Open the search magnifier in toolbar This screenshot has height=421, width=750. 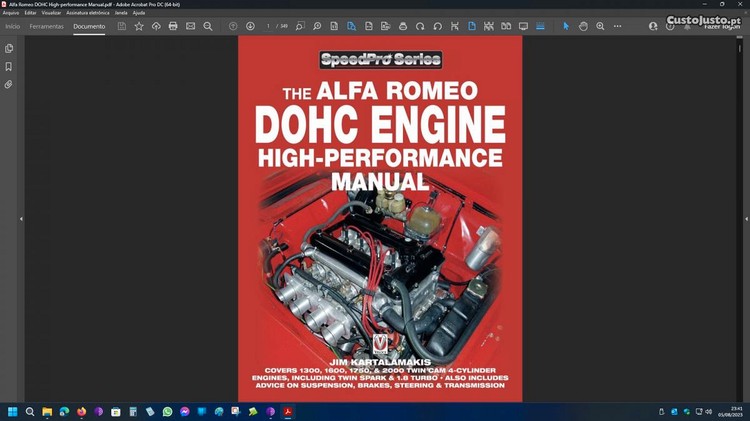coord(208,26)
